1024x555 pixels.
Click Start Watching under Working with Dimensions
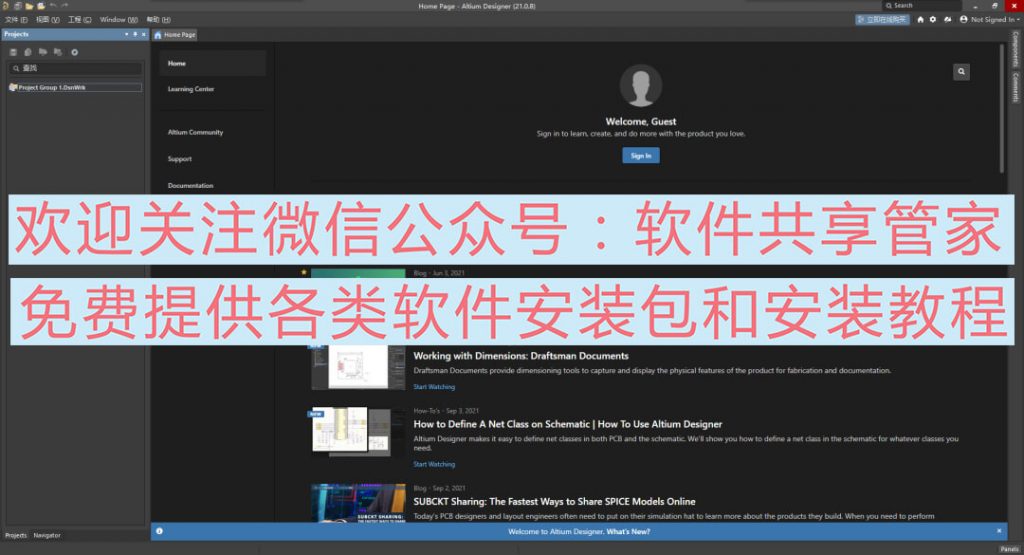pyautogui.click(x=434, y=387)
